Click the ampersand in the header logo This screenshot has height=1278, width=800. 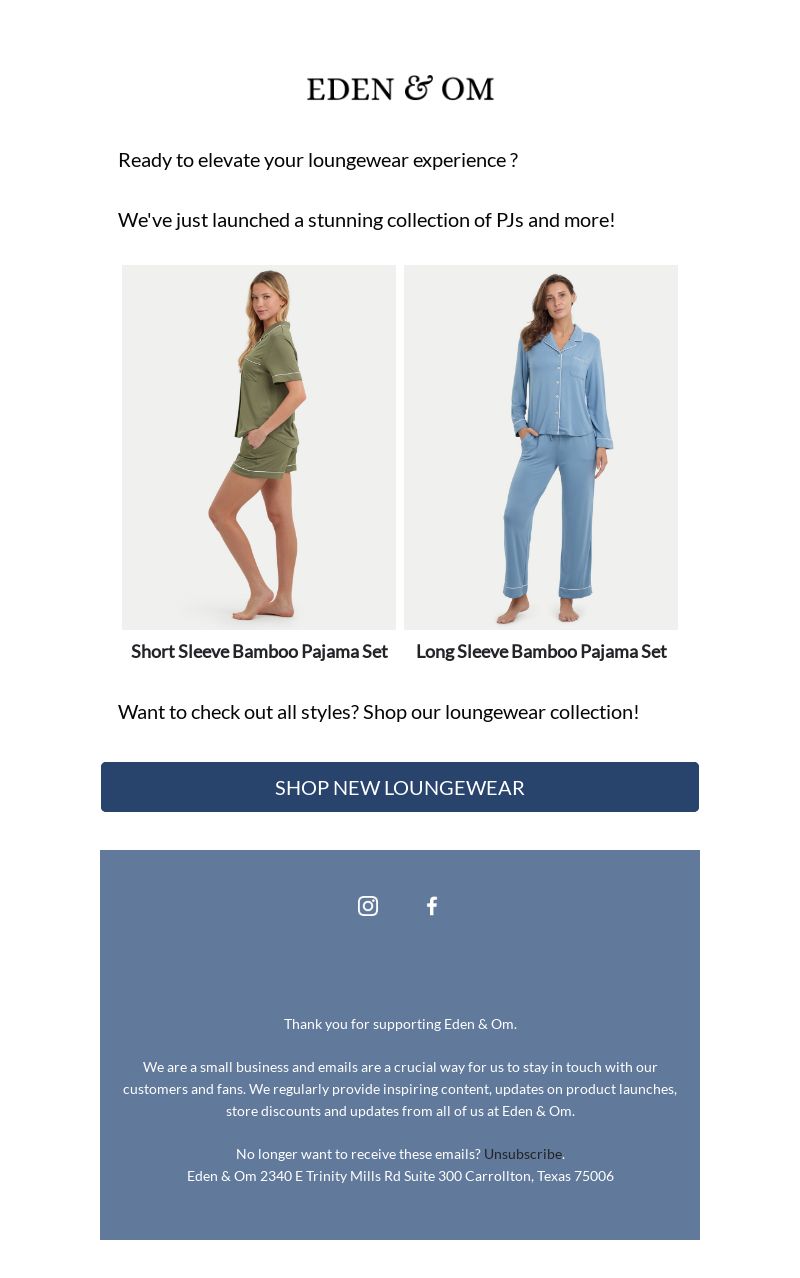click(418, 87)
